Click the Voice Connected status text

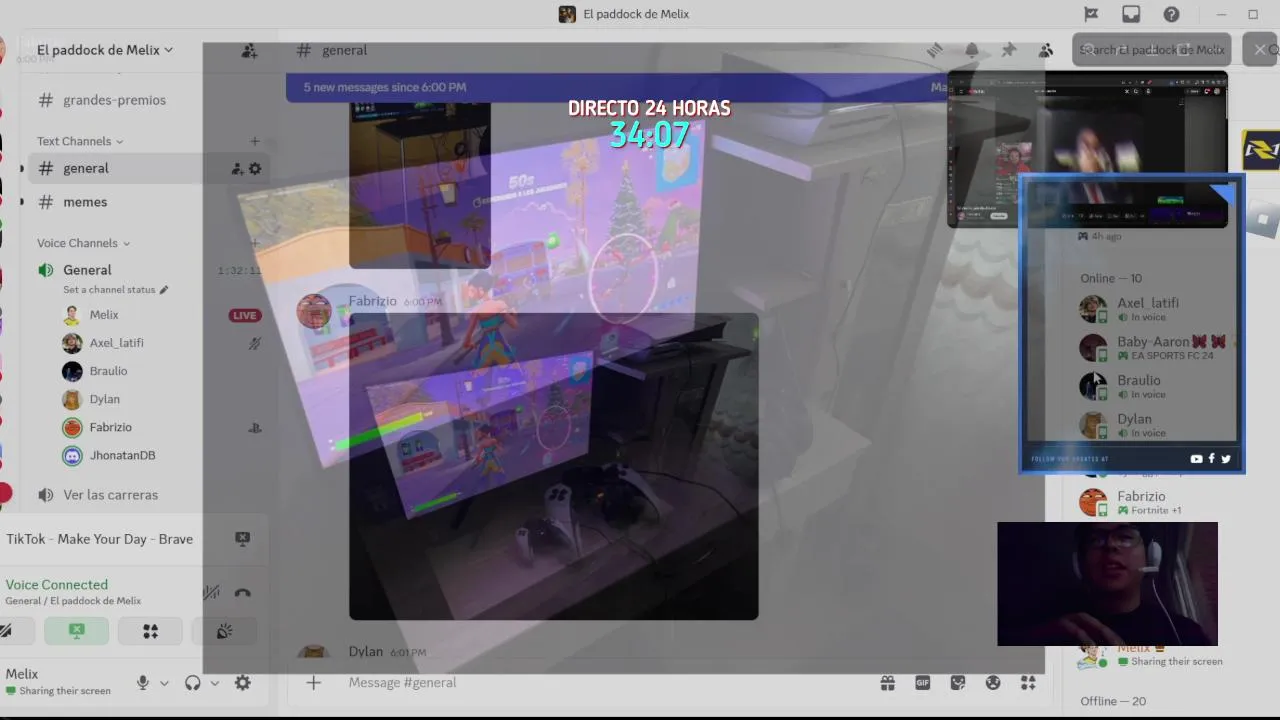coord(57,585)
